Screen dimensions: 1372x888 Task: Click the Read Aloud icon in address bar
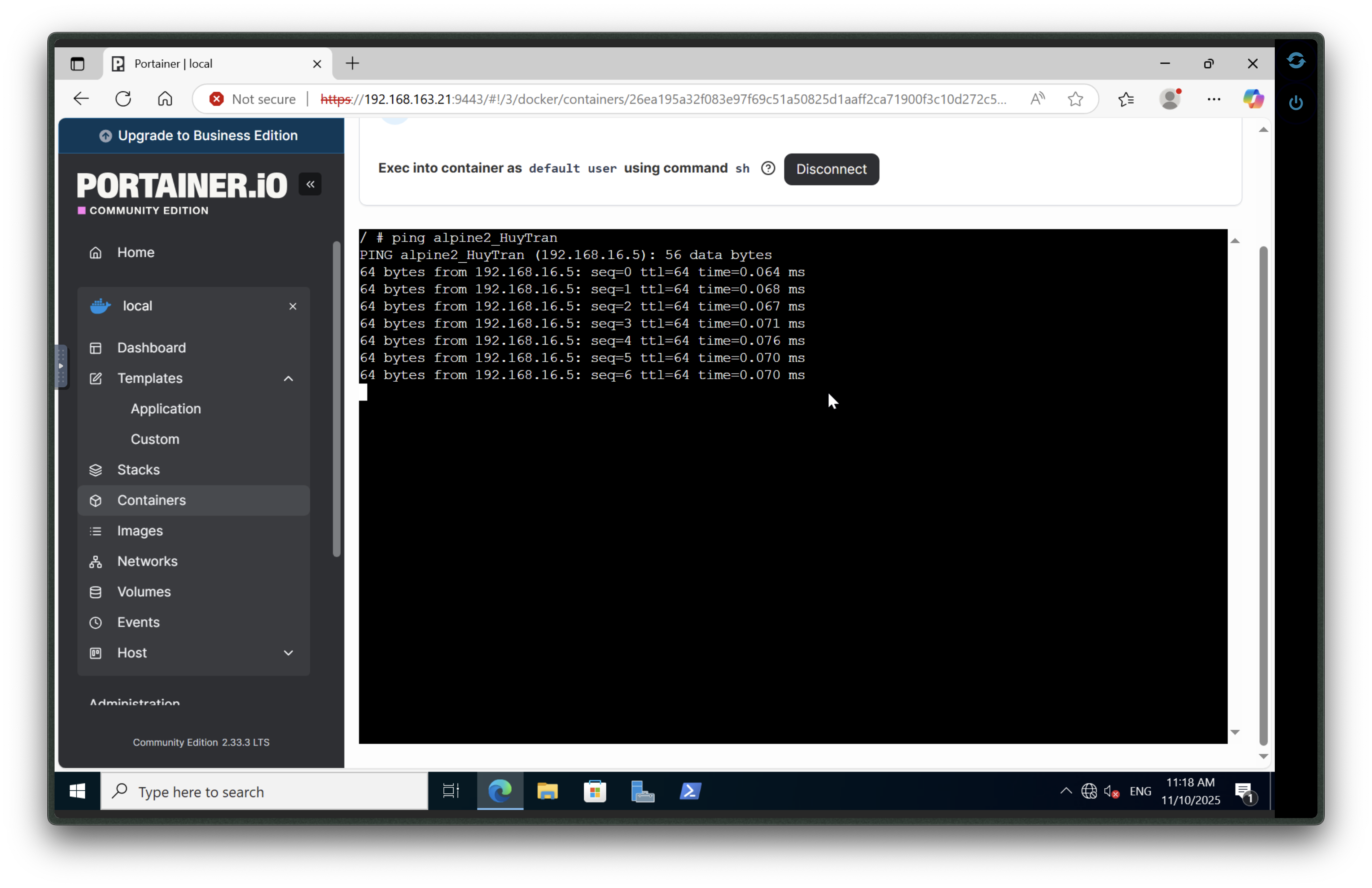[x=1037, y=99]
